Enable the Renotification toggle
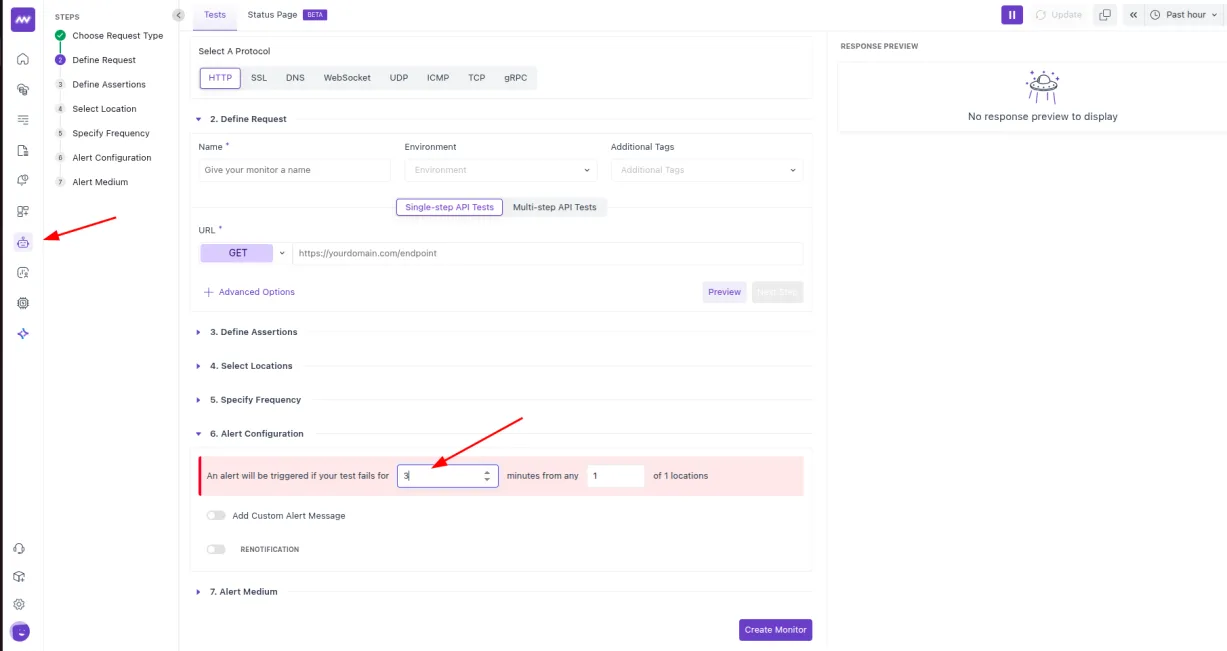The height and width of the screenshot is (651, 1227). (215, 549)
